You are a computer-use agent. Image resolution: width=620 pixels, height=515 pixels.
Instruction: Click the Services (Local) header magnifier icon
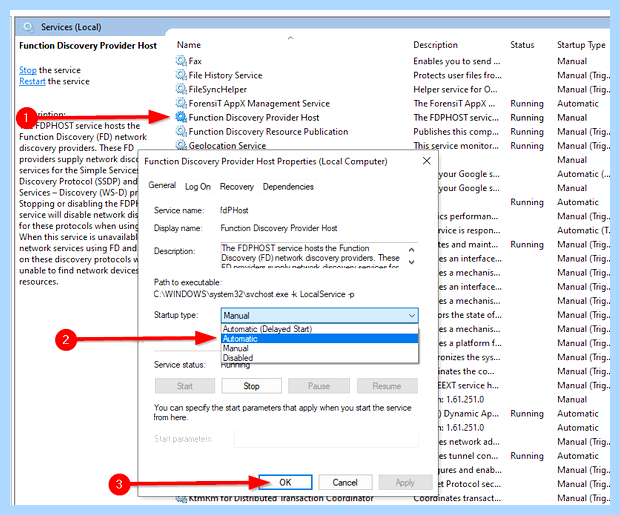click(x=28, y=27)
